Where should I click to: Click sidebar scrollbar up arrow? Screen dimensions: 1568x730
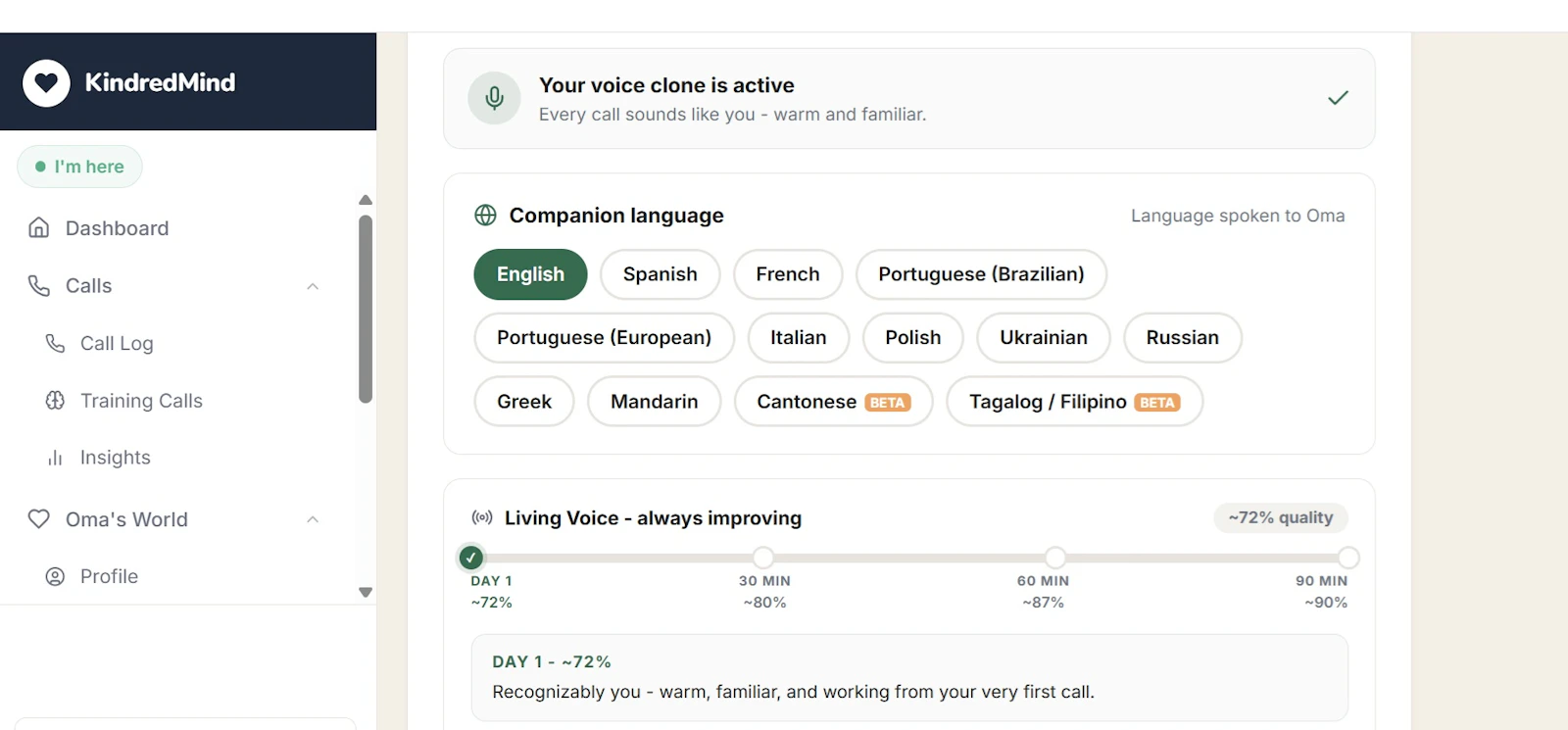tap(366, 200)
